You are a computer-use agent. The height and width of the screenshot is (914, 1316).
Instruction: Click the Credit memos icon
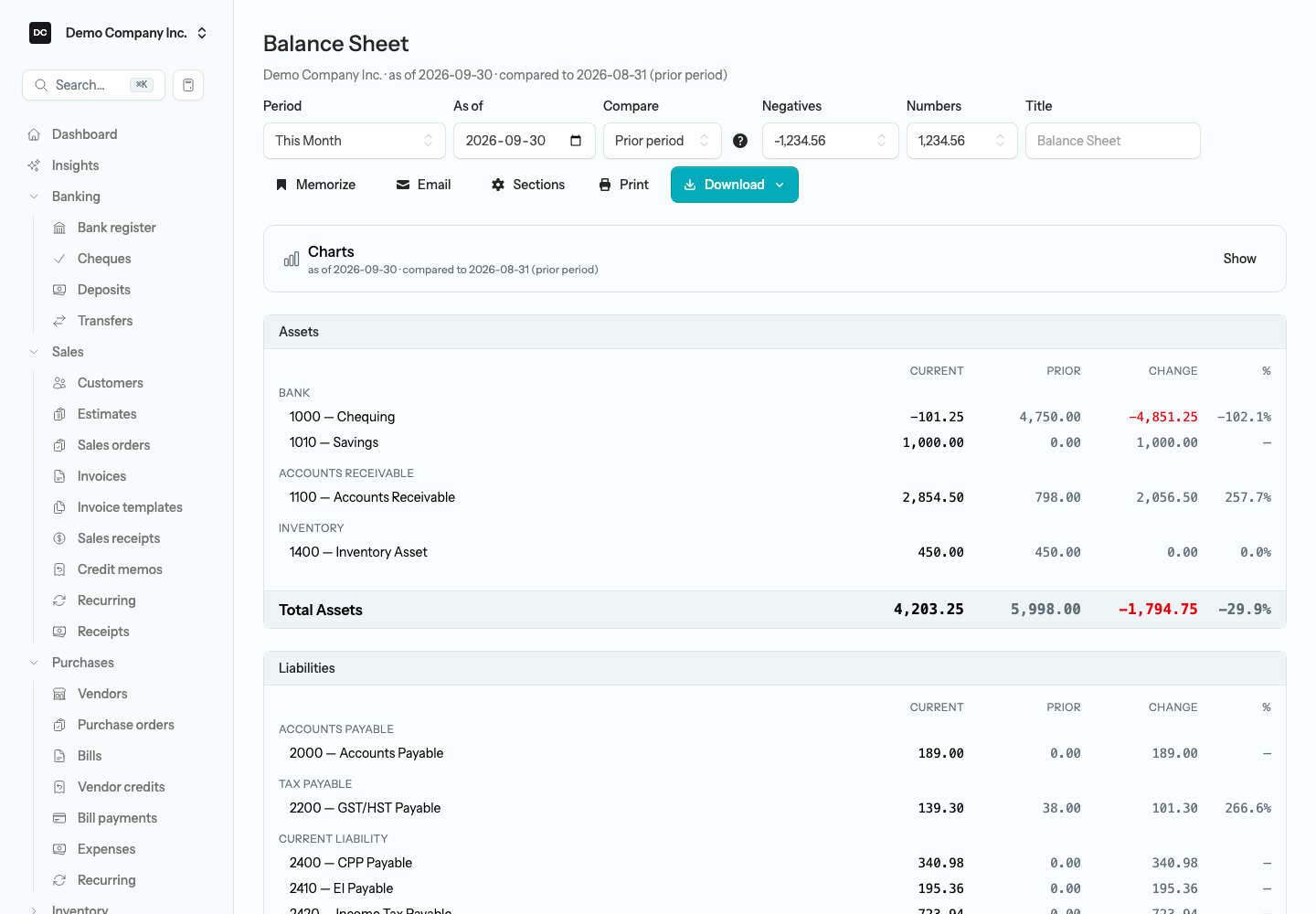(x=59, y=569)
